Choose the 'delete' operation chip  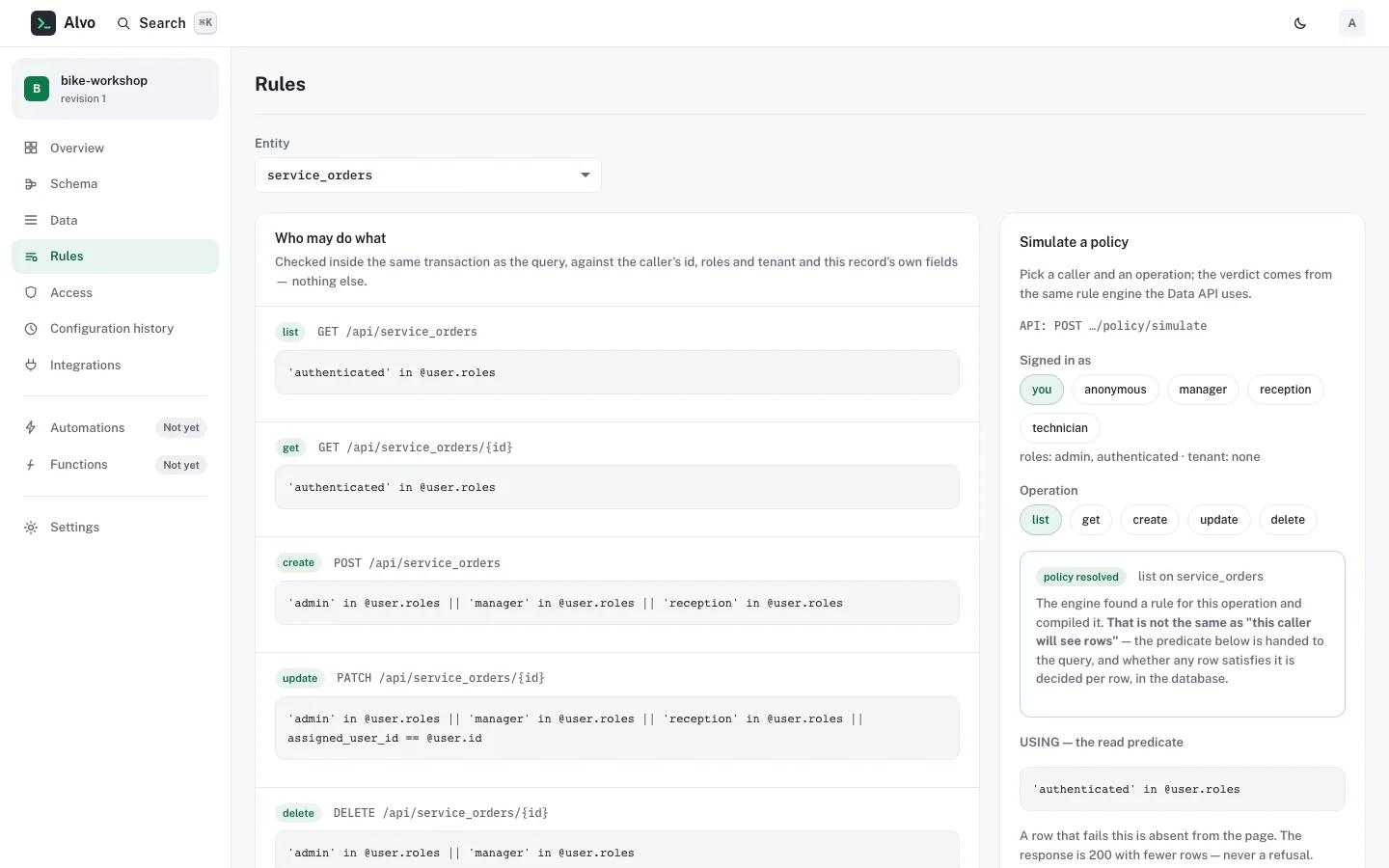1288,520
